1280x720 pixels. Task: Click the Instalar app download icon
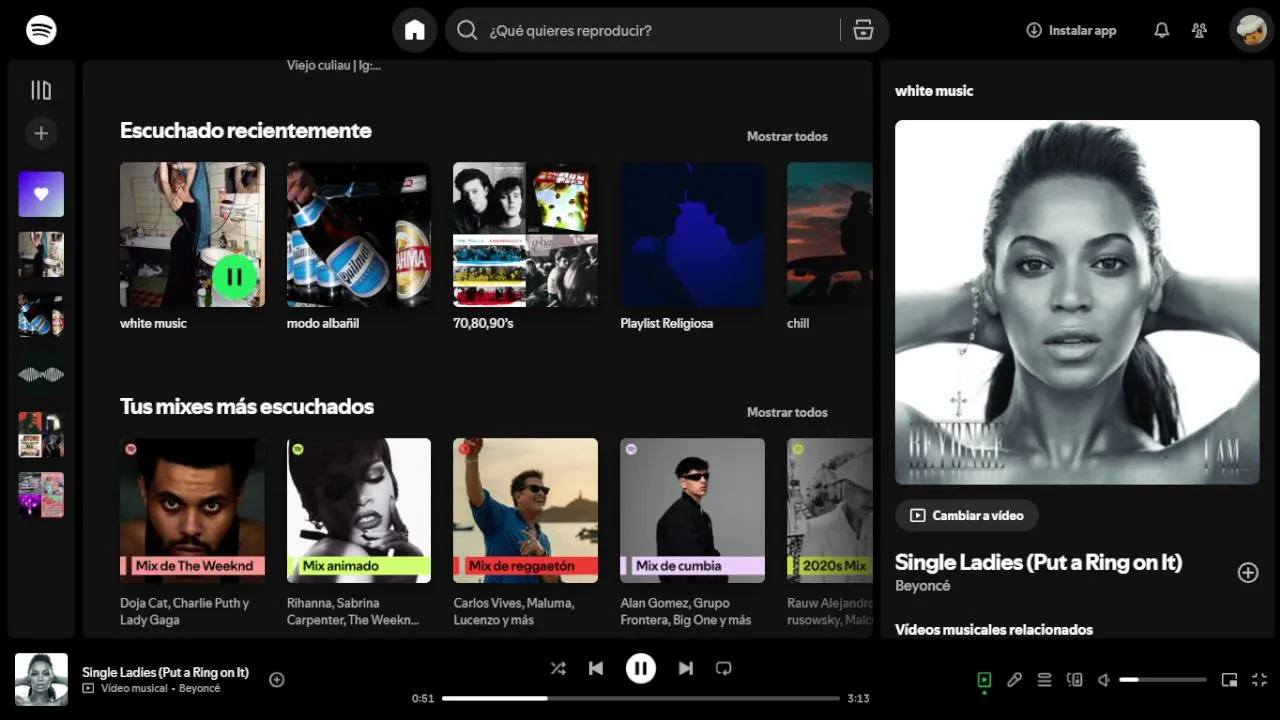click(x=1034, y=30)
